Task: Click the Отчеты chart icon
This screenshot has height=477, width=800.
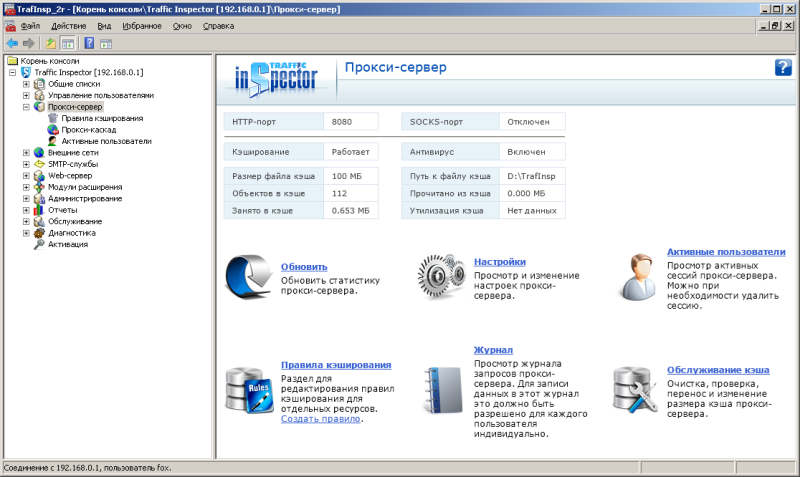Action: tap(39, 210)
